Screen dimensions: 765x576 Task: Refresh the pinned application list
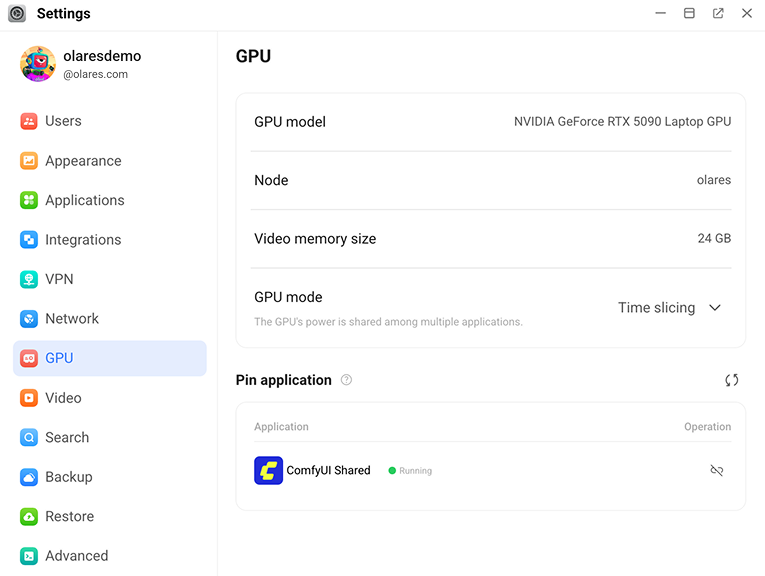click(732, 380)
